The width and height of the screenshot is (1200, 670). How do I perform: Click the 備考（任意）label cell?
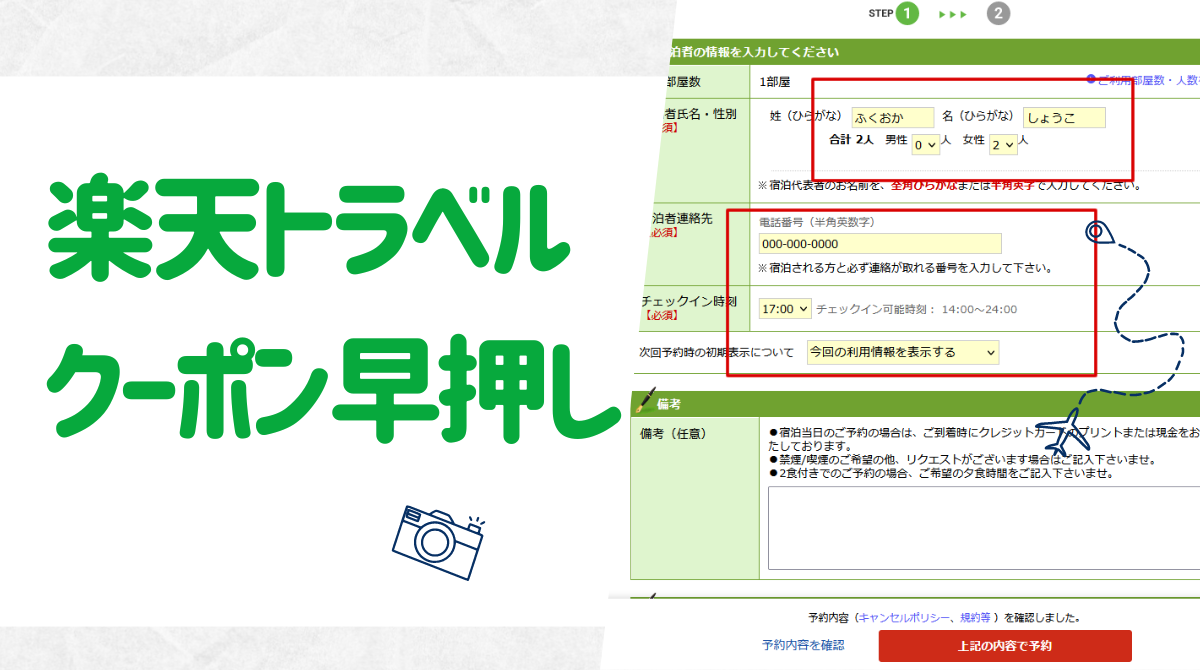pos(694,499)
